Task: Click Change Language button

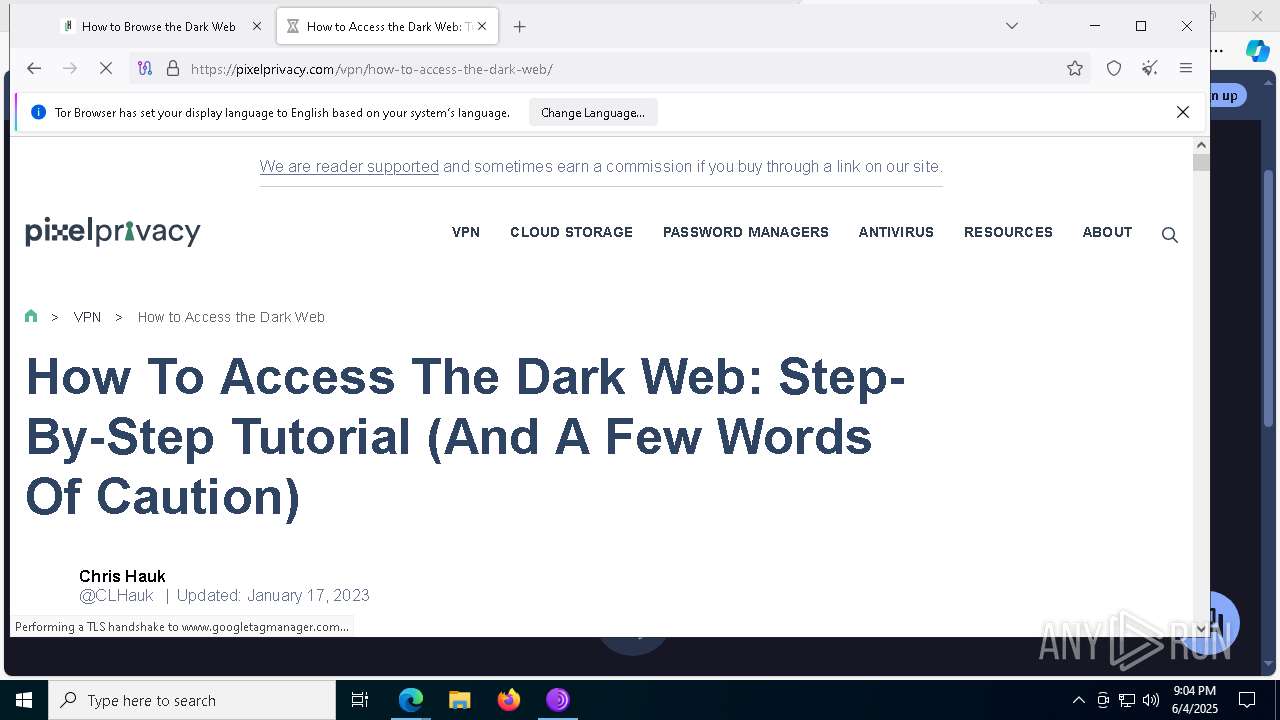Action: pyautogui.click(x=593, y=113)
